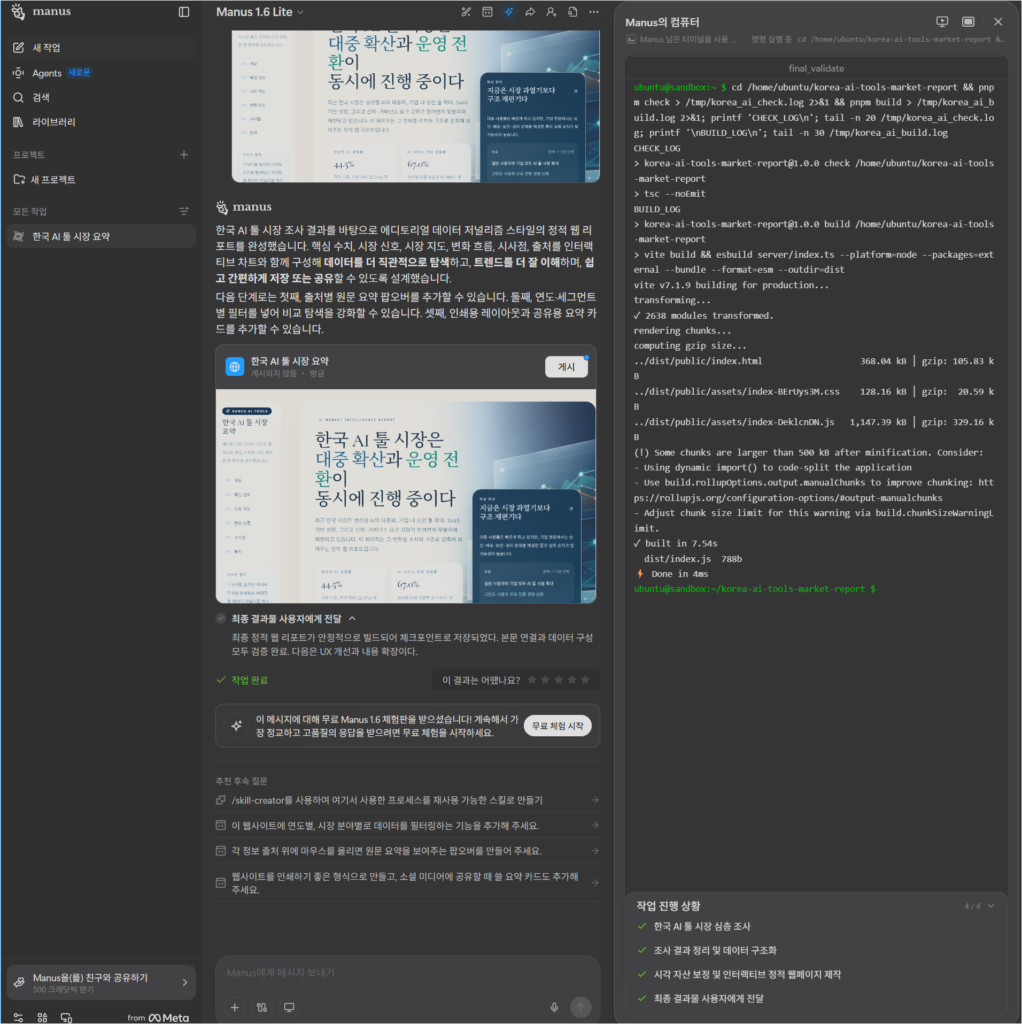Screen dimensions: 1022x1024
Task: Collapse the 최종 결과물 사용자에게 전달 step
Action: coord(352,619)
